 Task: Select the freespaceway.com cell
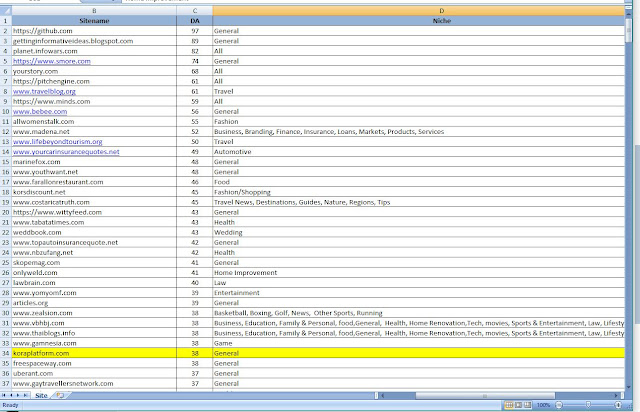[94, 363]
